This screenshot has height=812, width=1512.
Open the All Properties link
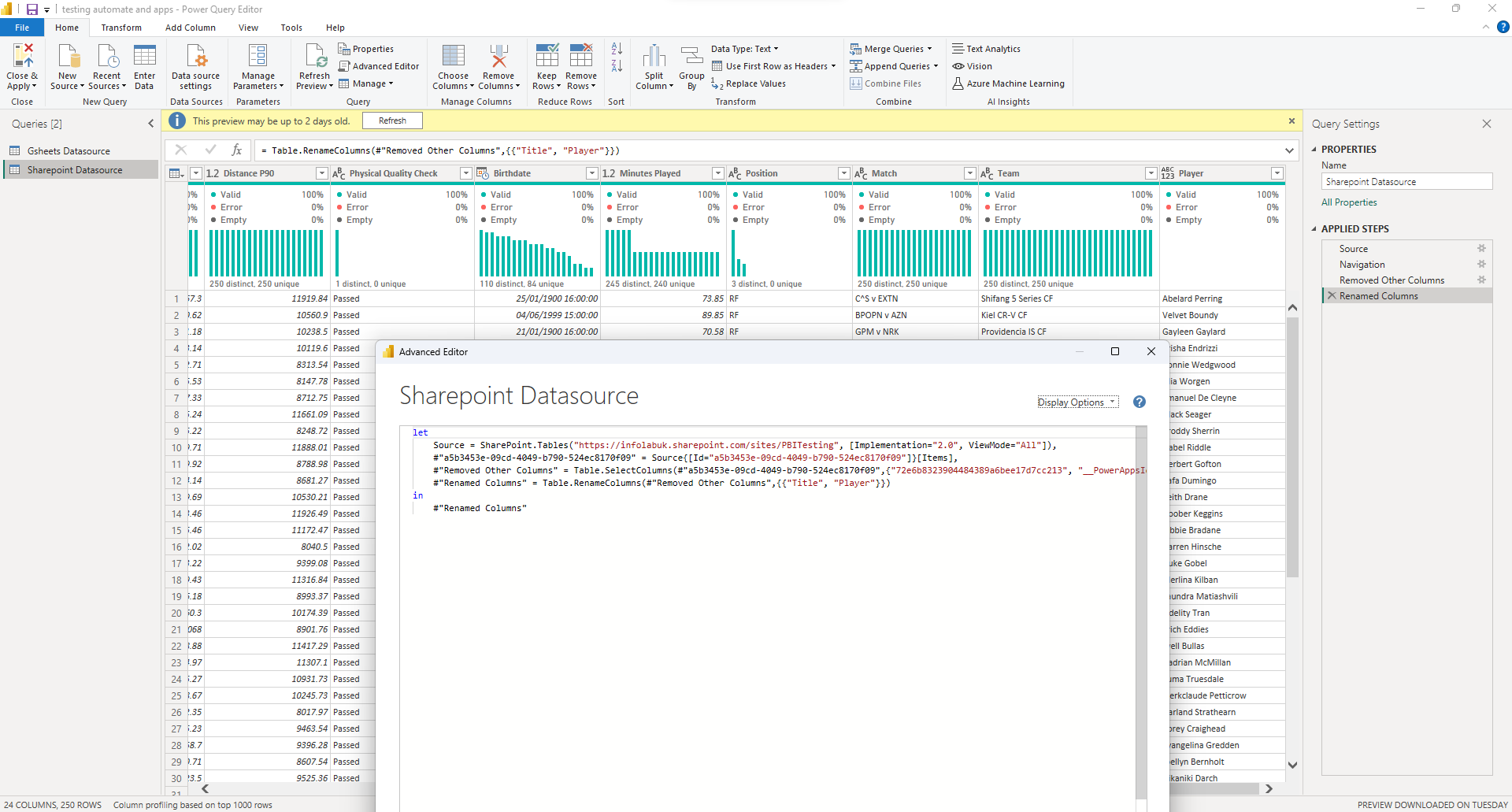[1349, 202]
